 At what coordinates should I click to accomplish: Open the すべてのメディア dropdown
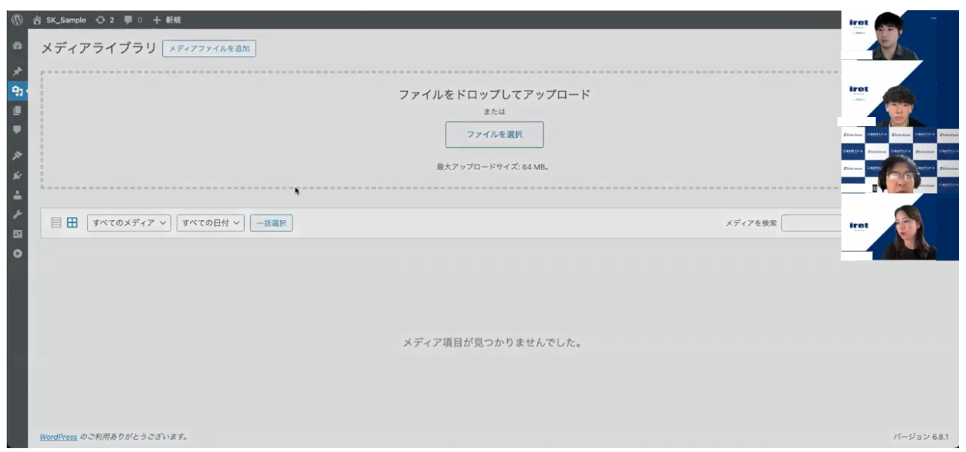[x=129, y=223]
